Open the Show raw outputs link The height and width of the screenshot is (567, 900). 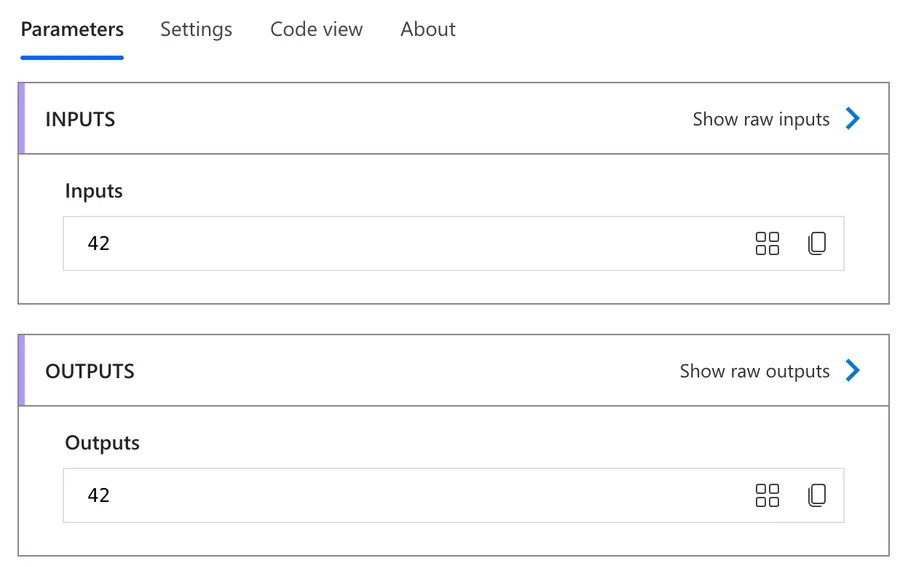[x=754, y=371]
